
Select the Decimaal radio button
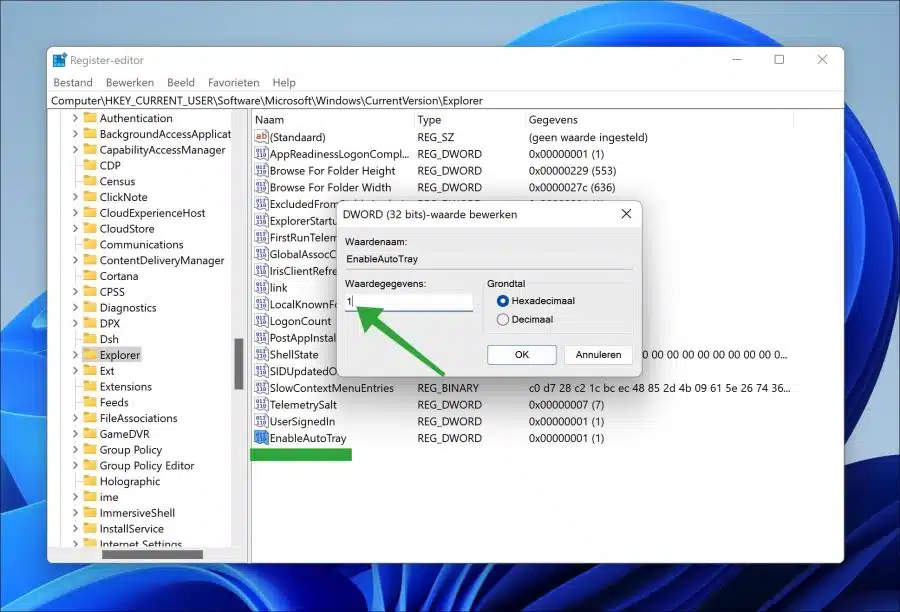tap(503, 319)
